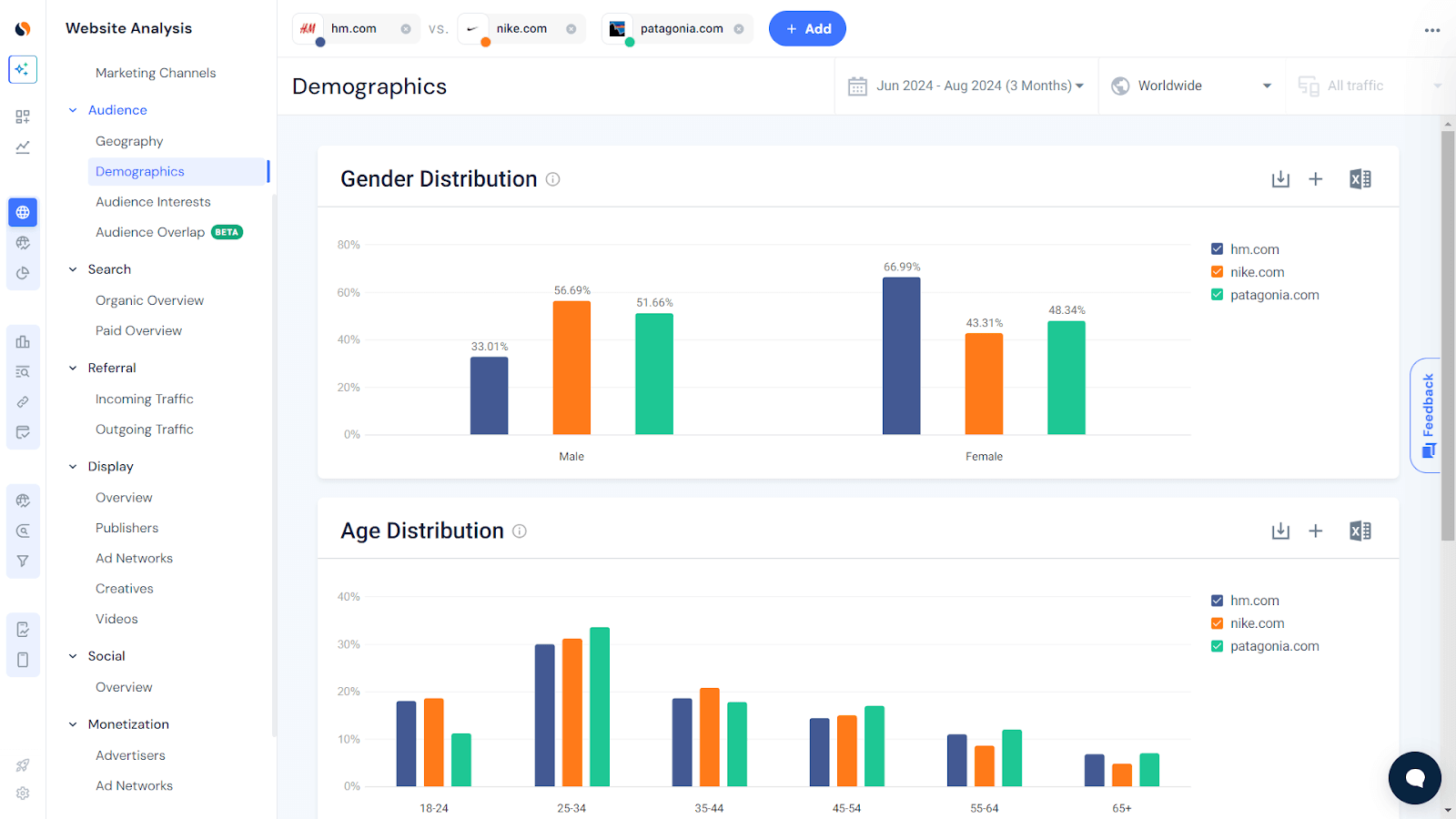Select the Website Analysis globe icon in sidebar

22,212
